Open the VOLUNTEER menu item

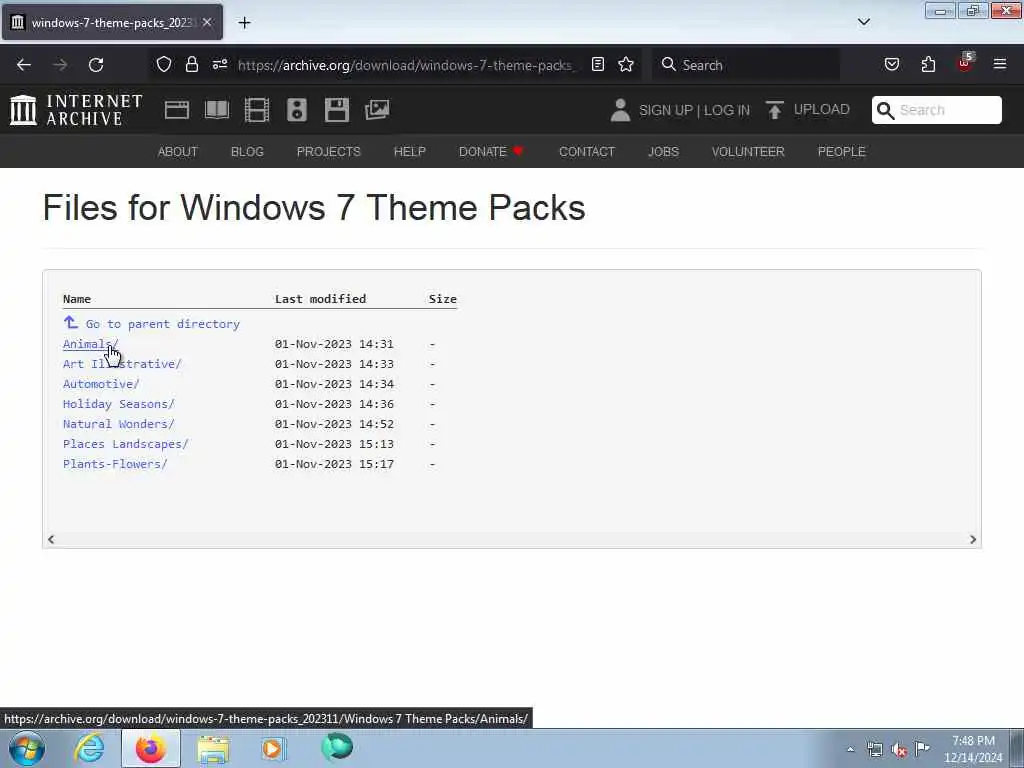(x=748, y=152)
